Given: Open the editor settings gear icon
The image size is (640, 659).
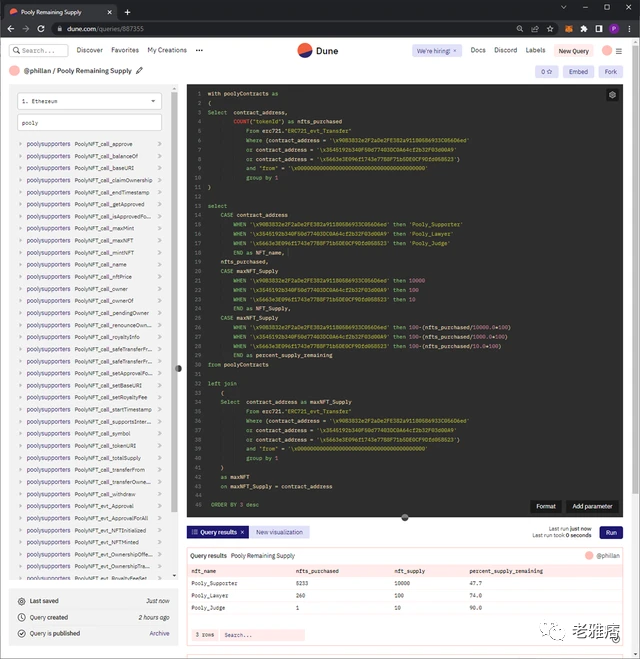Looking at the screenshot, I should coord(612,95).
